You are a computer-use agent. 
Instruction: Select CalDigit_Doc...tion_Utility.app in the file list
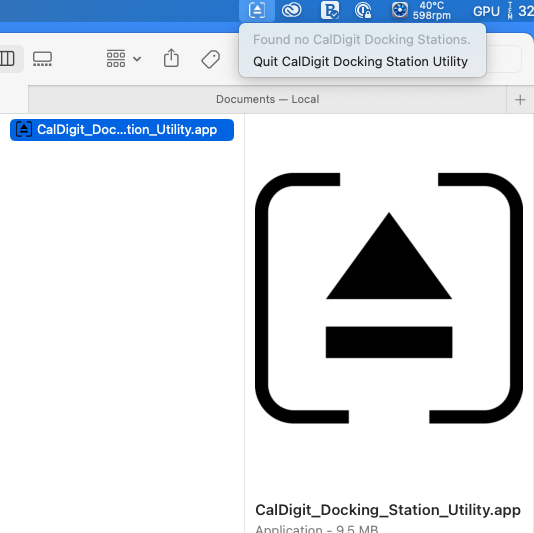tap(122, 130)
